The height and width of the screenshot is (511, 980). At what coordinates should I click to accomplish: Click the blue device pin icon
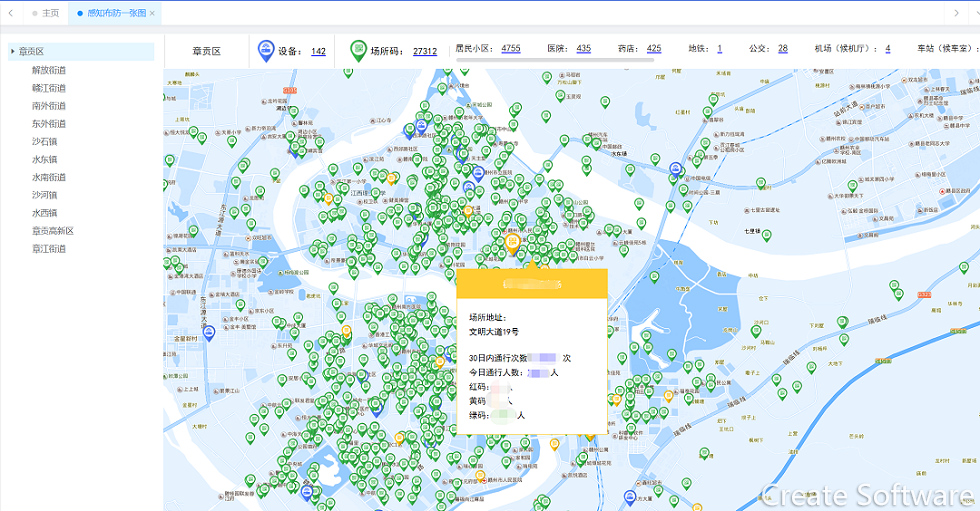click(x=266, y=50)
